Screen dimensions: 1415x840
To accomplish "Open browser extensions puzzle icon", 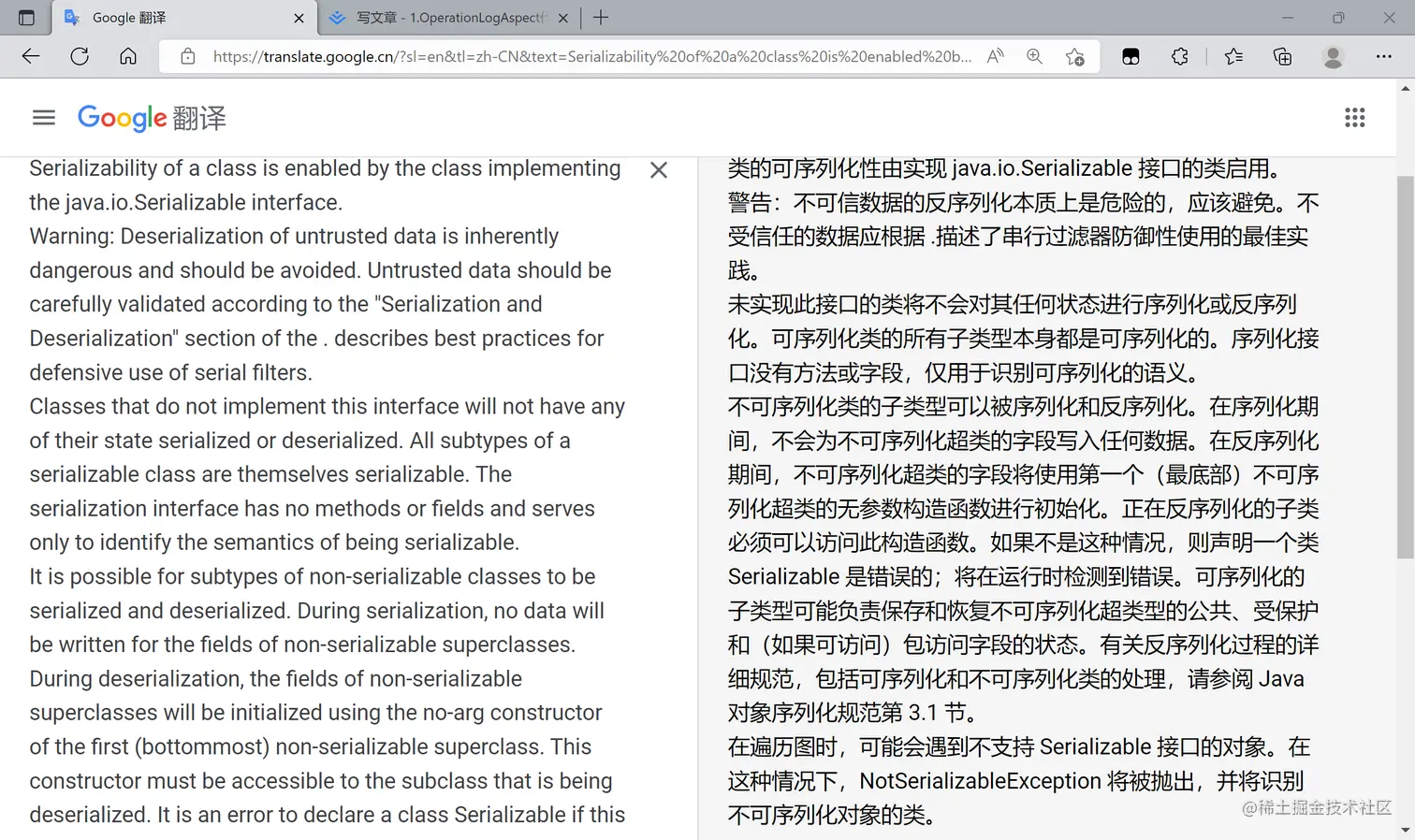I will point(1180,57).
